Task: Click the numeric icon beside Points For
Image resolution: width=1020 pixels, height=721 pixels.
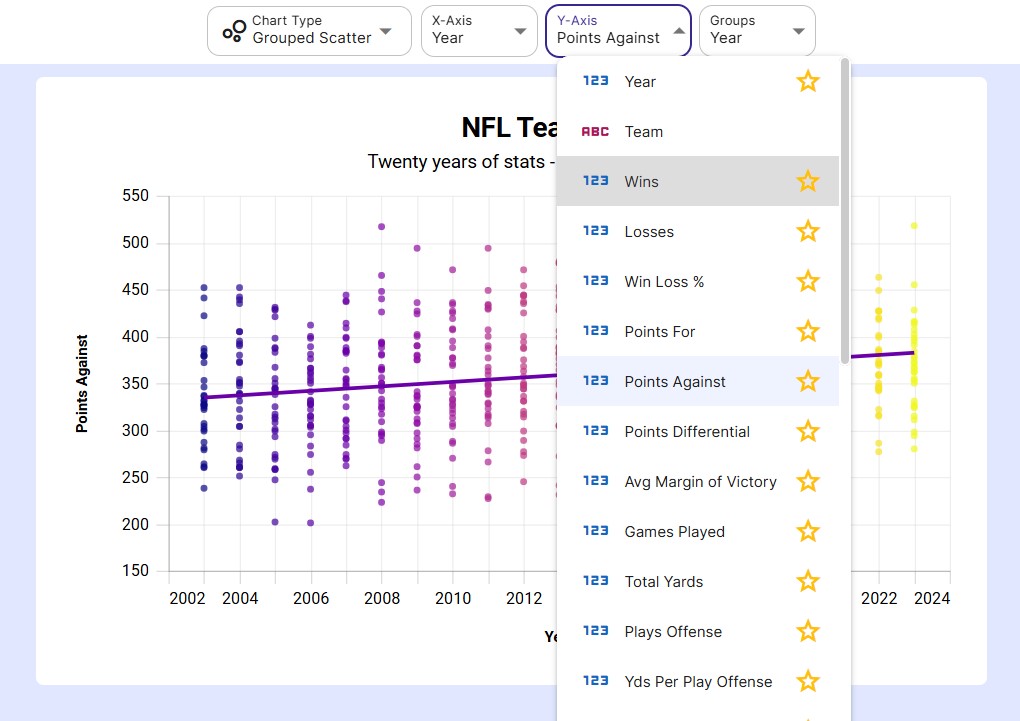Action: [x=595, y=332]
